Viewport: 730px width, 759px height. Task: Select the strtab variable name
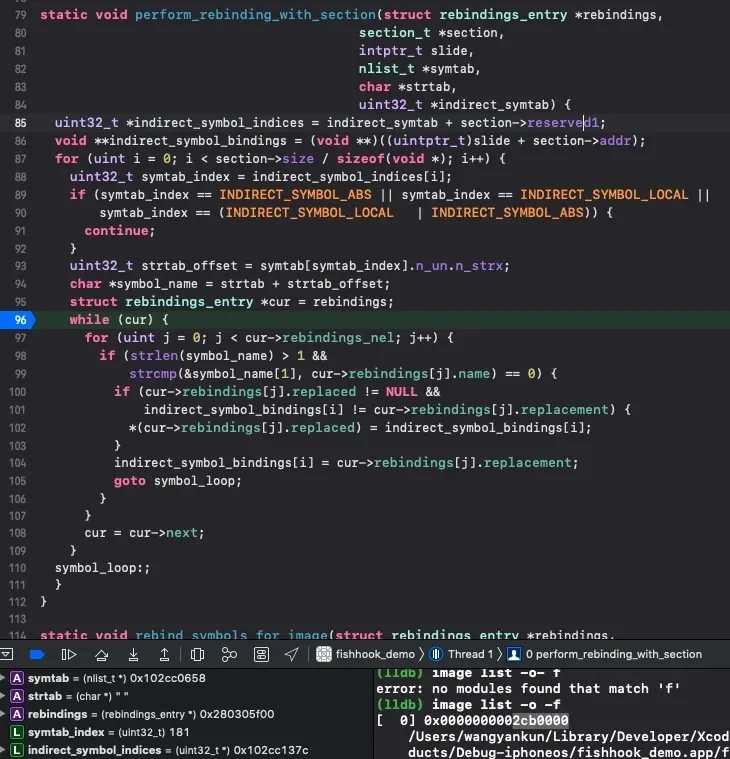tap(45, 696)
